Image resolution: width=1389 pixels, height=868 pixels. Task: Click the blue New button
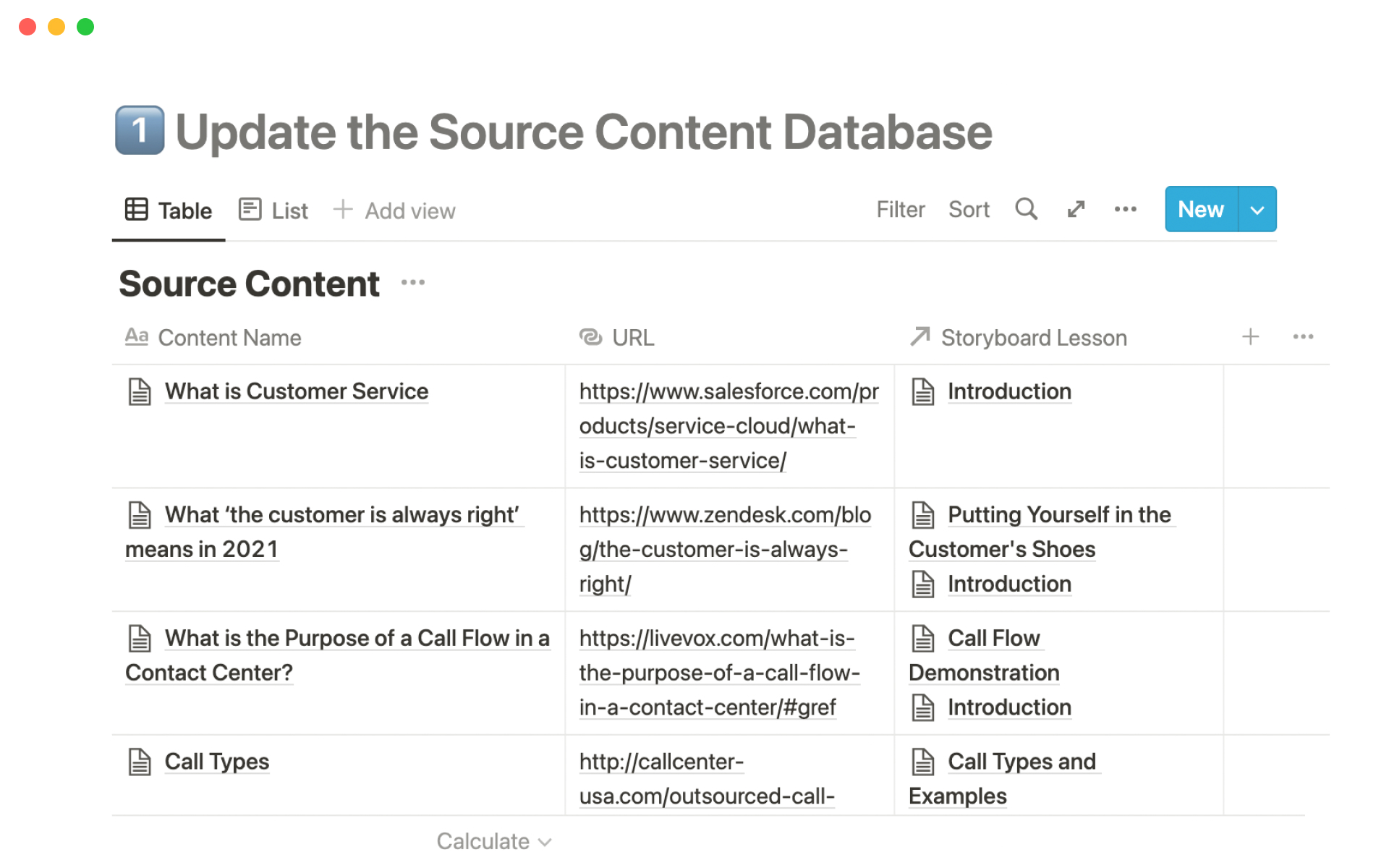point(1200,210)
